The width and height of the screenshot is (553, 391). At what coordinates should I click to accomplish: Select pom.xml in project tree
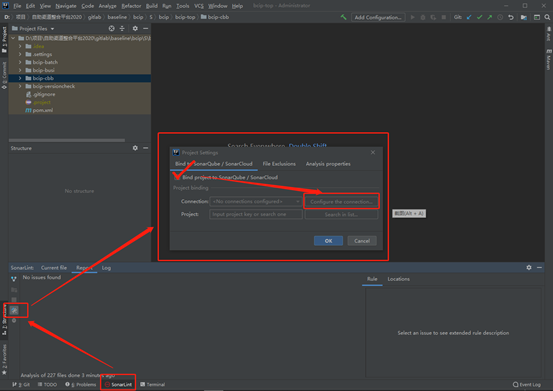tap(43, 110)
